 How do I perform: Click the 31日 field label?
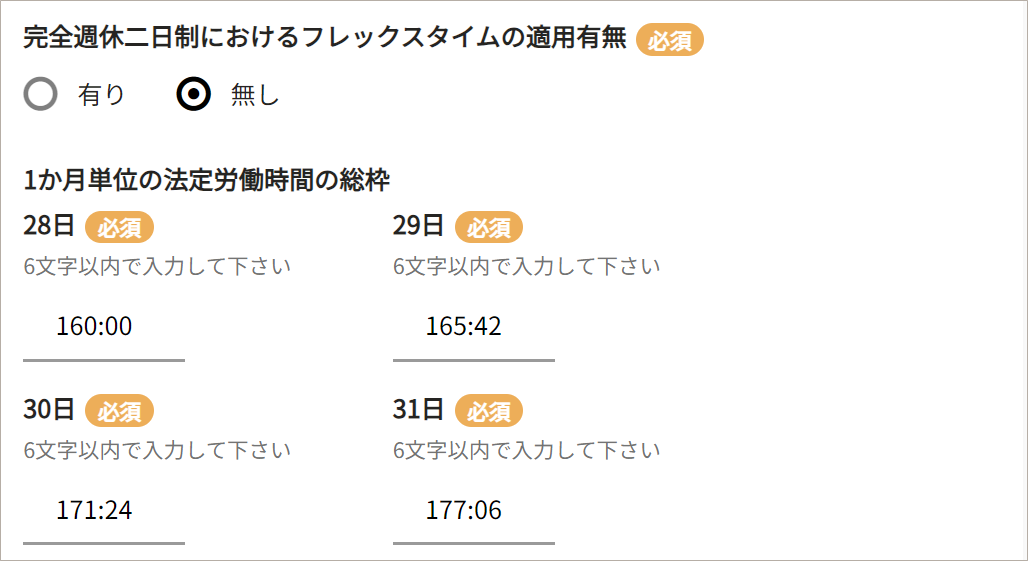pyautogui.click(x=419, y=409)
